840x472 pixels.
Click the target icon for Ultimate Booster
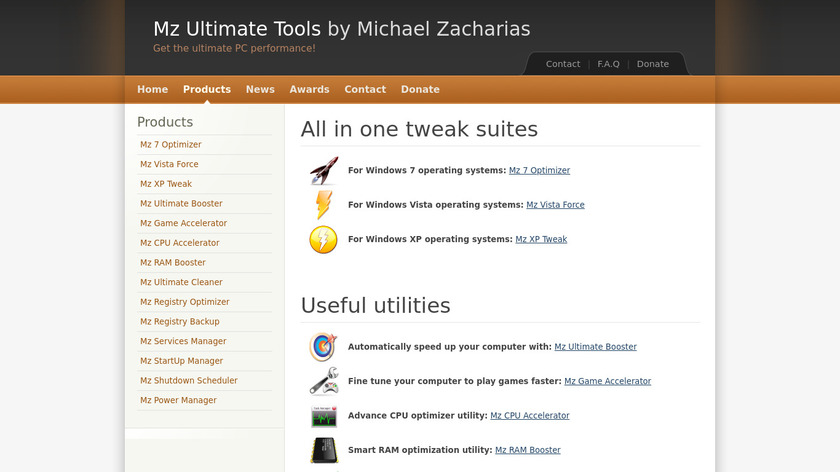tap(323, 347)
